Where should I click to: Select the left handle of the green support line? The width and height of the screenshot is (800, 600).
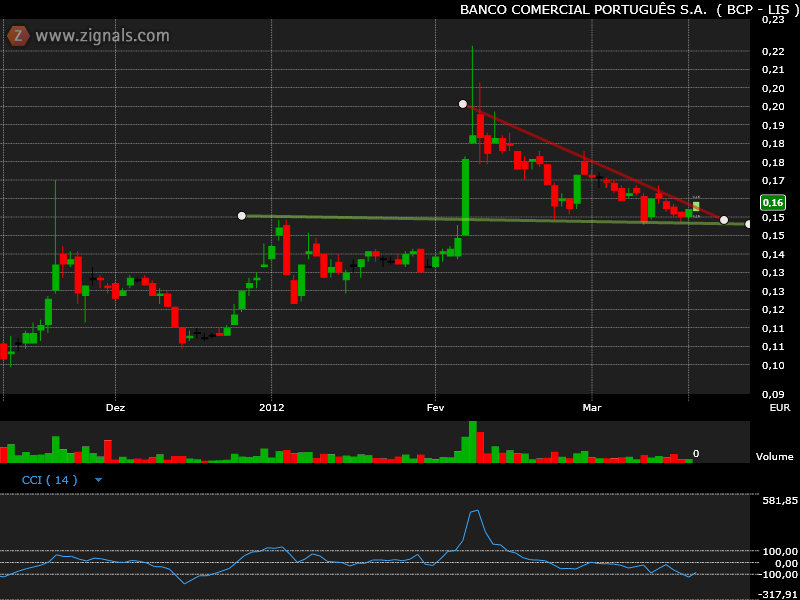[242, 216]
